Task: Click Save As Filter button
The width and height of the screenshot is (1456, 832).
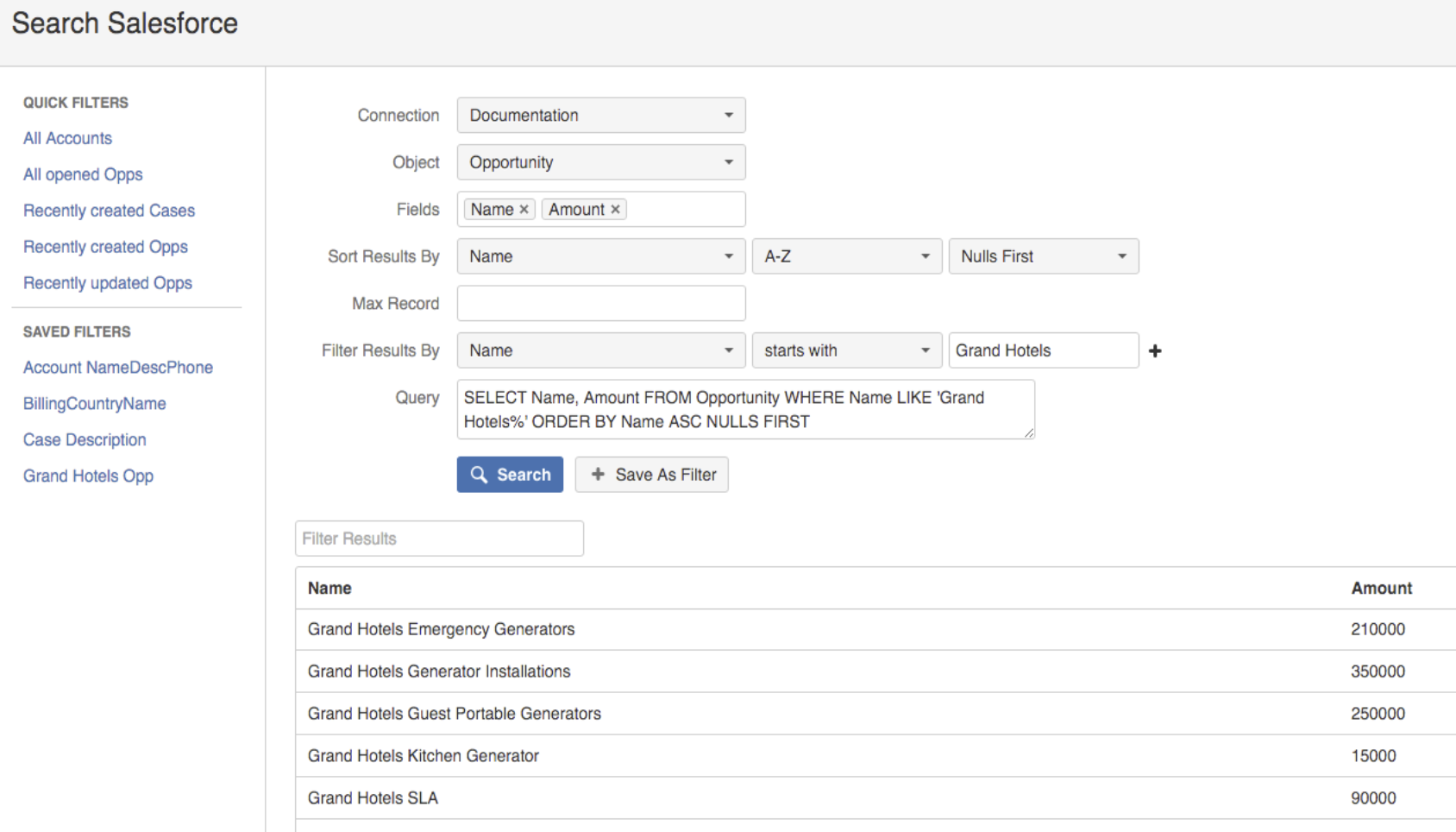Action: 652,475
